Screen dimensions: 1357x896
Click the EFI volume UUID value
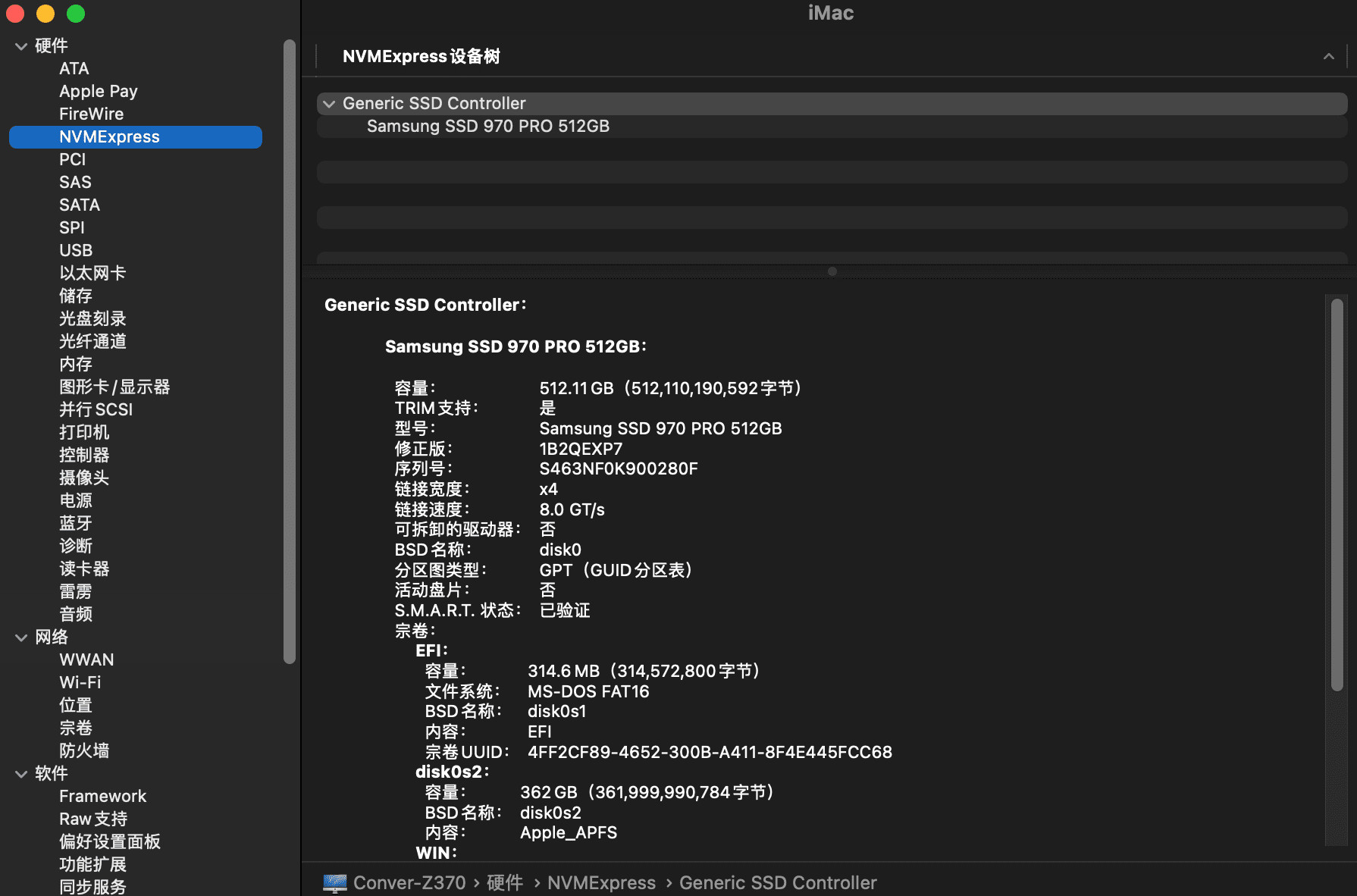tap(710, 753)
